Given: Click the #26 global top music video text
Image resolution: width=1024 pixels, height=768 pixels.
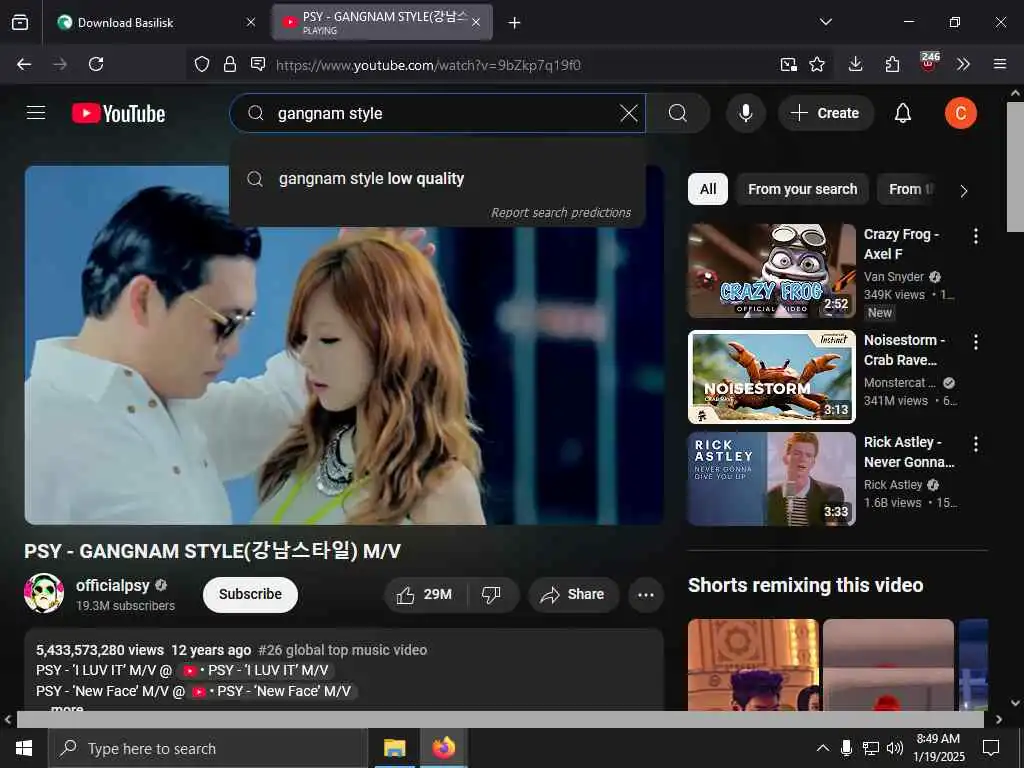Looking at the screenshot, I should pyautogui.click(x=342, y=650).
